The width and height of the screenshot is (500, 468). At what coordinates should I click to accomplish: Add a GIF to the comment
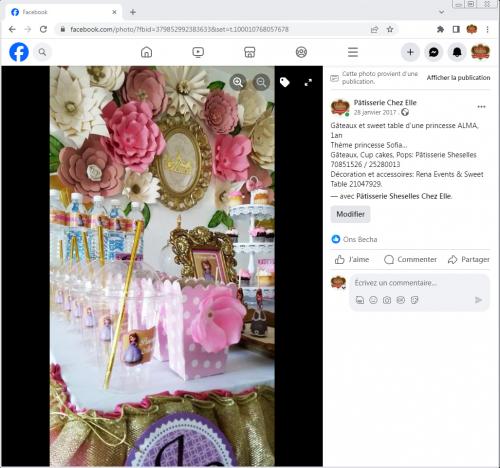(x=400, y=300)
